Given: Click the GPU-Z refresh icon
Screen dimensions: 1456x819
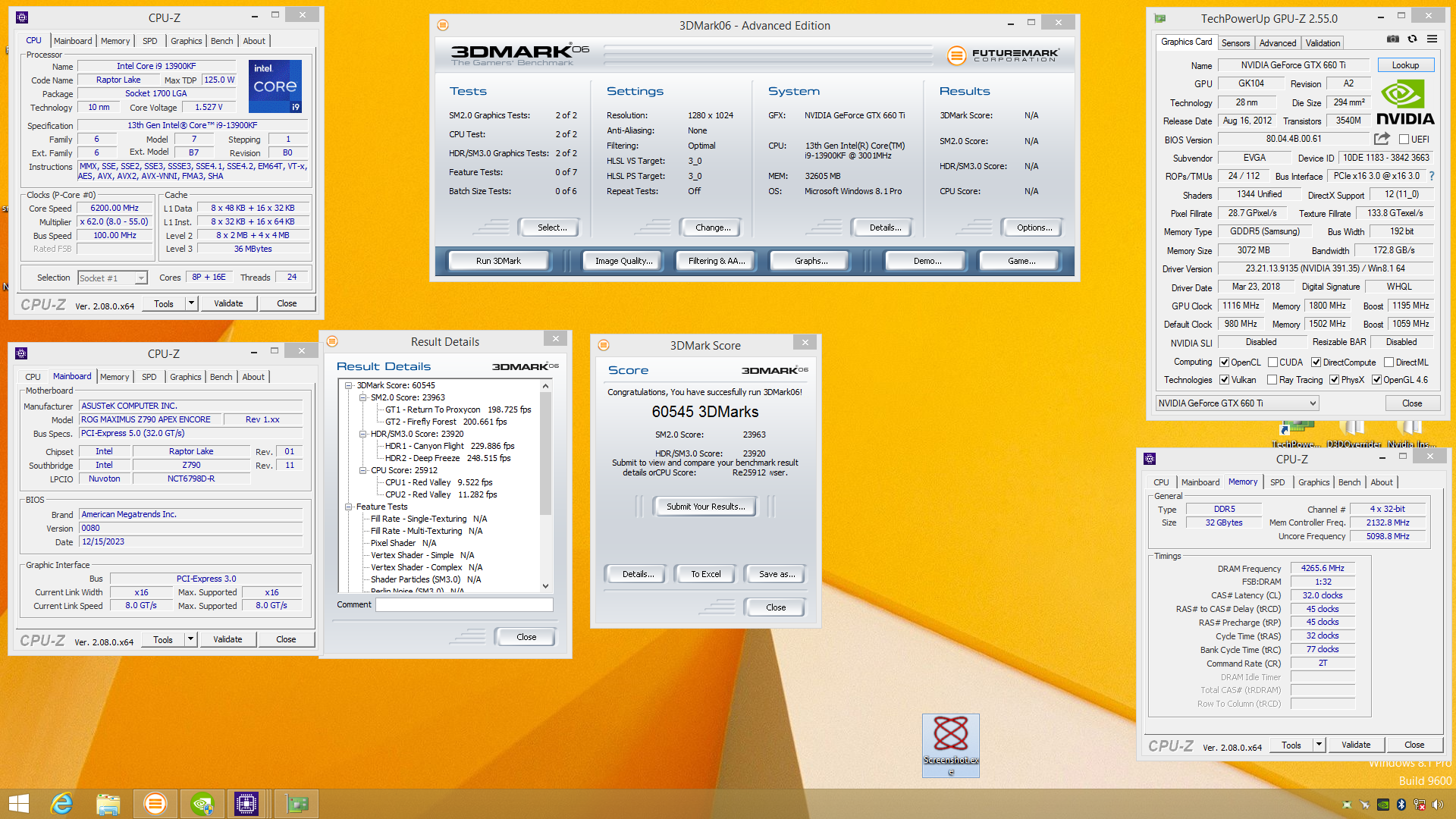Looking at the screenshot, I should pyautogui.click(x=1412, y=39).
